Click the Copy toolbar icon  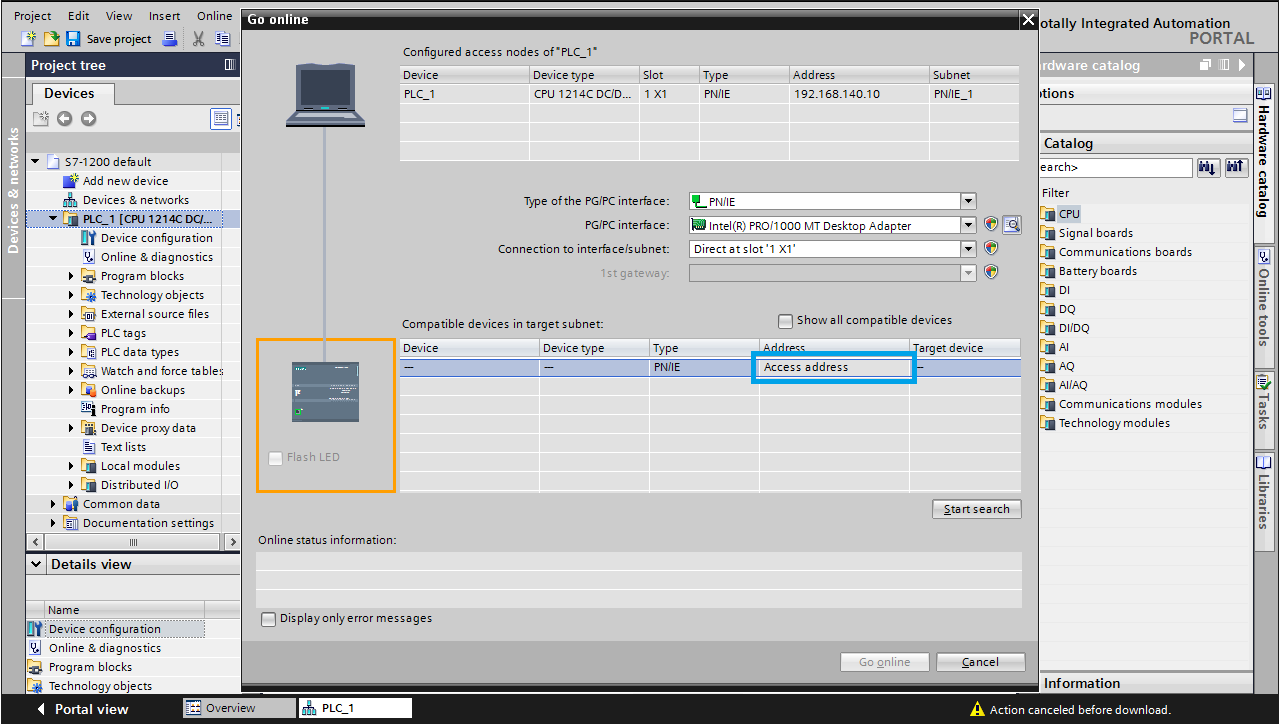[x=222, y=39]
